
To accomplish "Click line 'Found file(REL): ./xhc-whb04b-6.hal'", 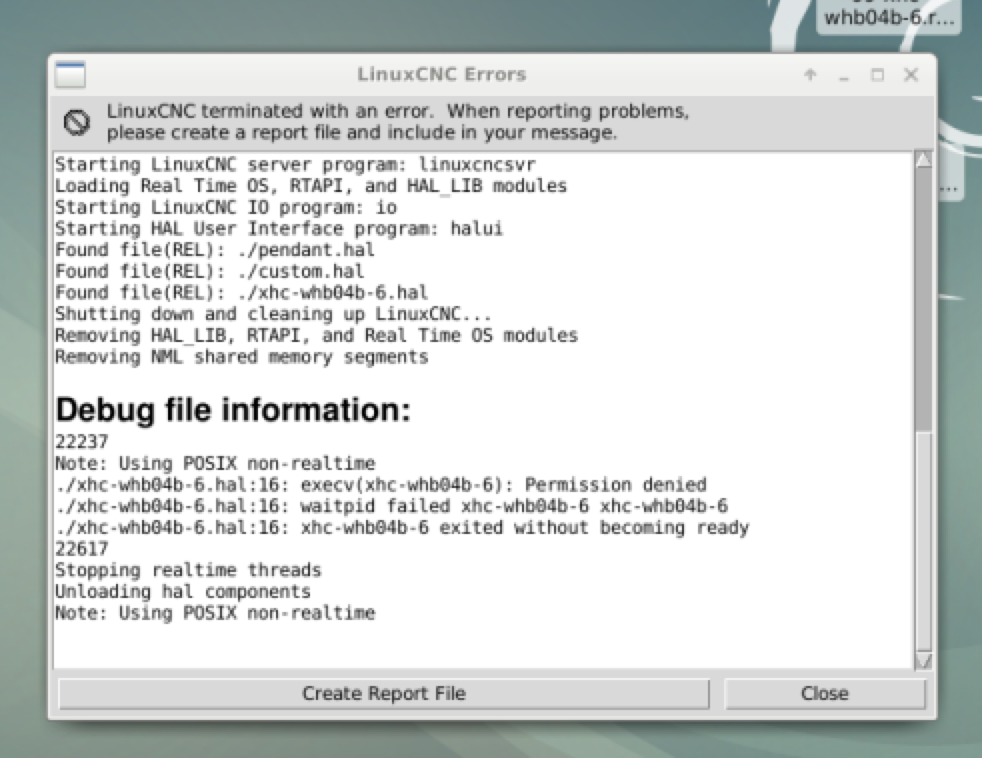I will [242, 293].
